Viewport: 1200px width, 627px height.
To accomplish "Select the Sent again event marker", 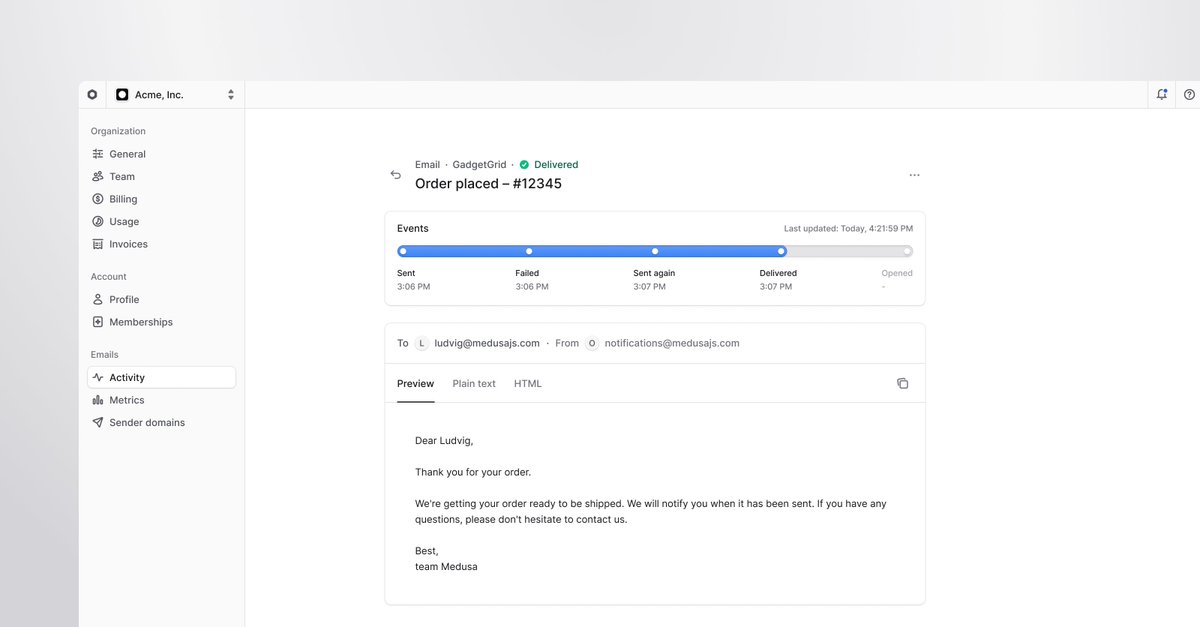I will point(655,251).
